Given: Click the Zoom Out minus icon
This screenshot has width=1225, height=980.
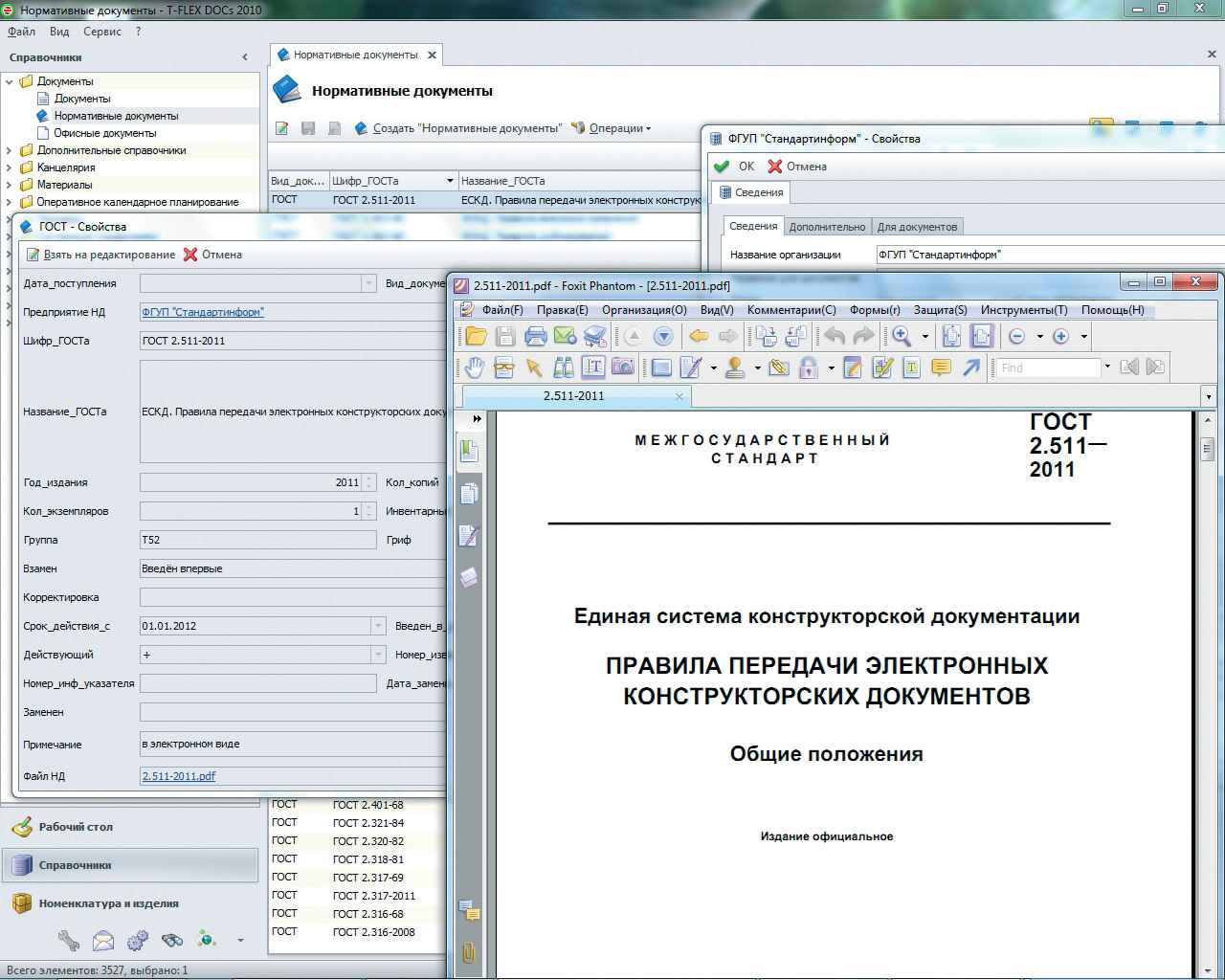Looking at the screenshot, I should pyautogui.click(x=1016, y=336).
